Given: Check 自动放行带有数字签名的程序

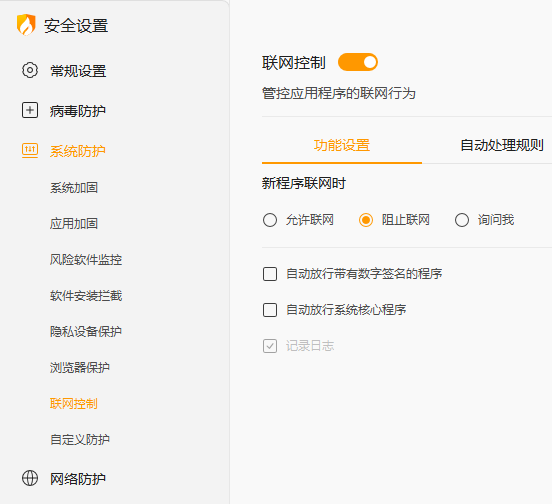Looking at the screenshot, I should click(x=270, y=274).
